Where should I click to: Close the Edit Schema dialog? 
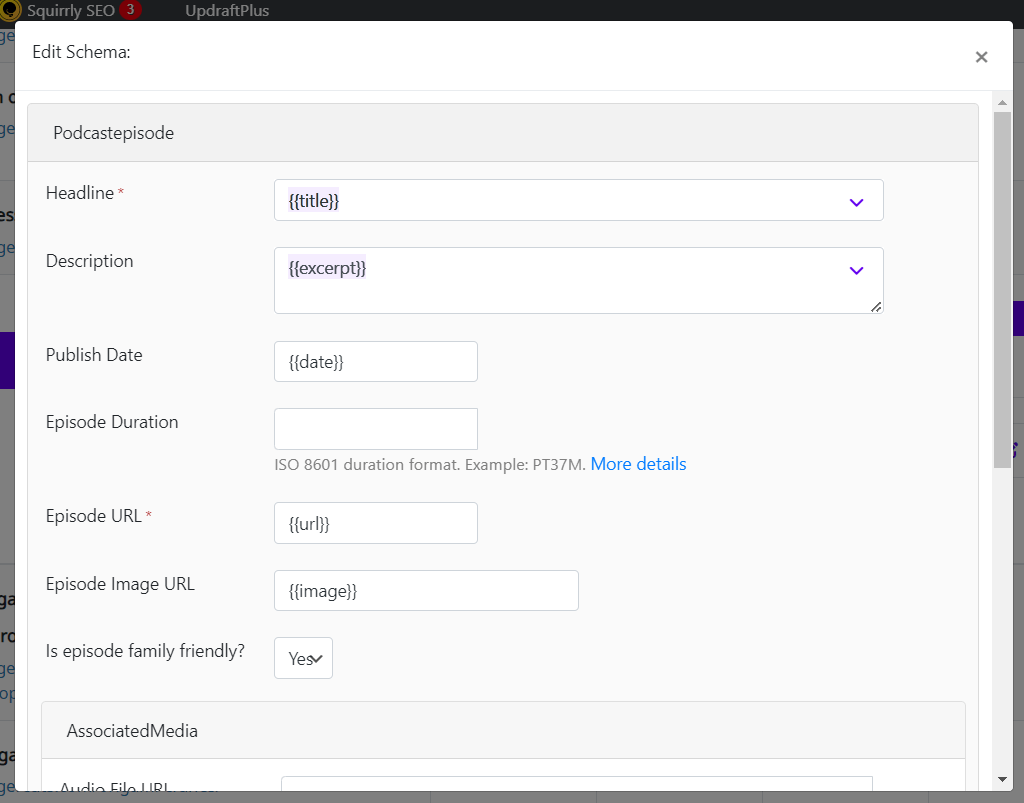click(x=981, y=57)
